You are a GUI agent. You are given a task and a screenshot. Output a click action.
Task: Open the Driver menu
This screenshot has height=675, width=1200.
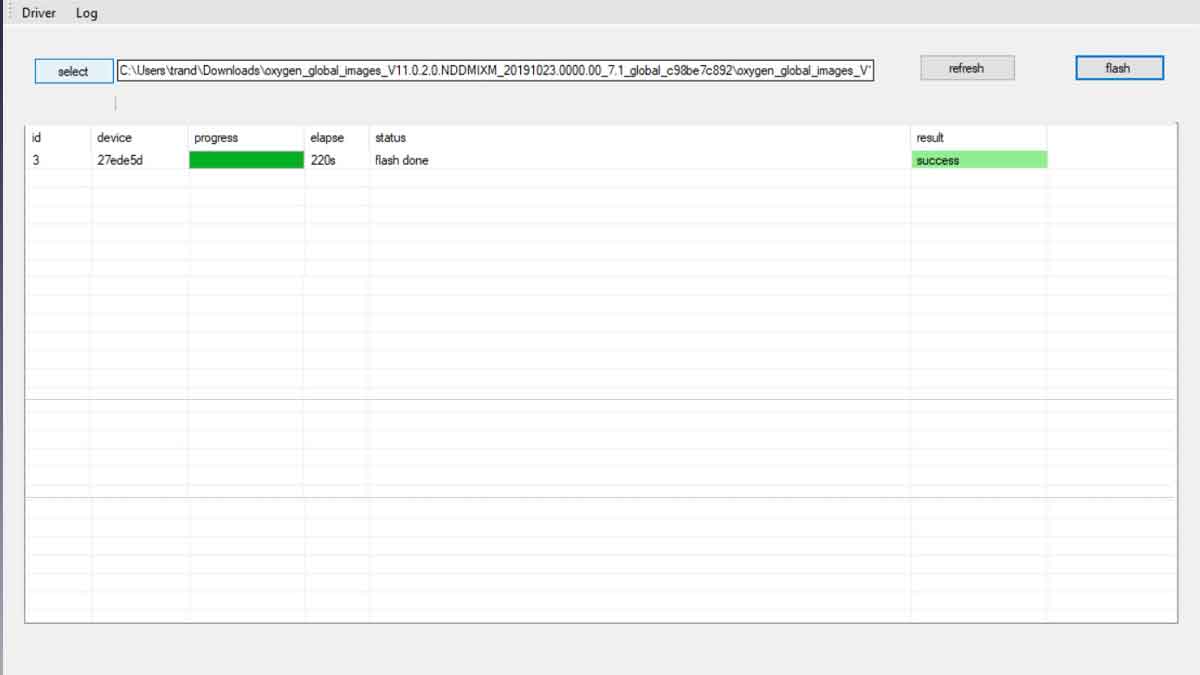(39, 13)
